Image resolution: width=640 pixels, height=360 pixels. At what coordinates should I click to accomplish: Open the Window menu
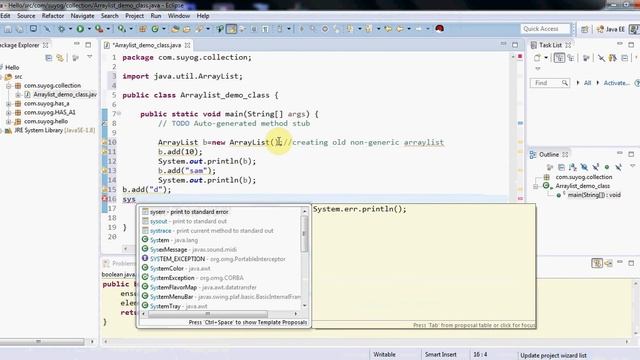click(179, 16)
